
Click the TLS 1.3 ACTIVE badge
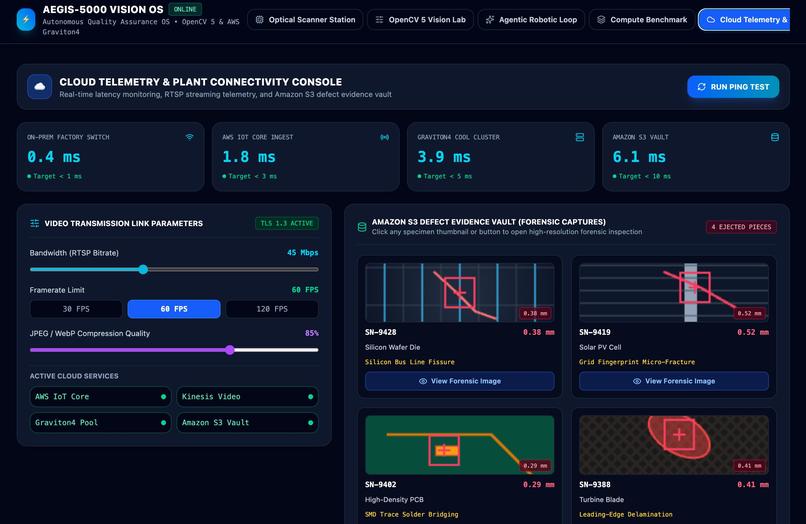tap(287, 223)
